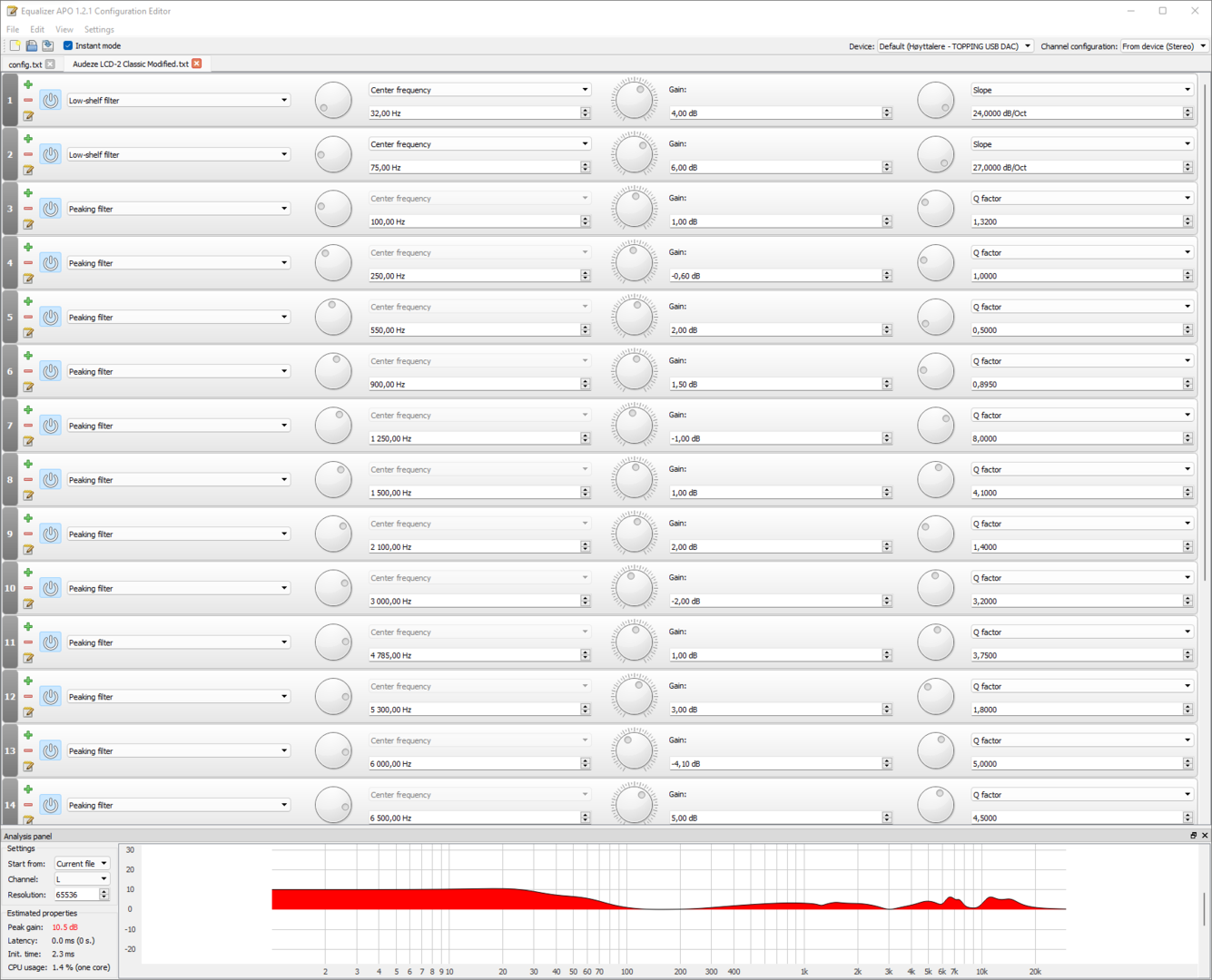The image size is (1212, 980).
Task: Toggle the power button on row 8
Action: 51,480
